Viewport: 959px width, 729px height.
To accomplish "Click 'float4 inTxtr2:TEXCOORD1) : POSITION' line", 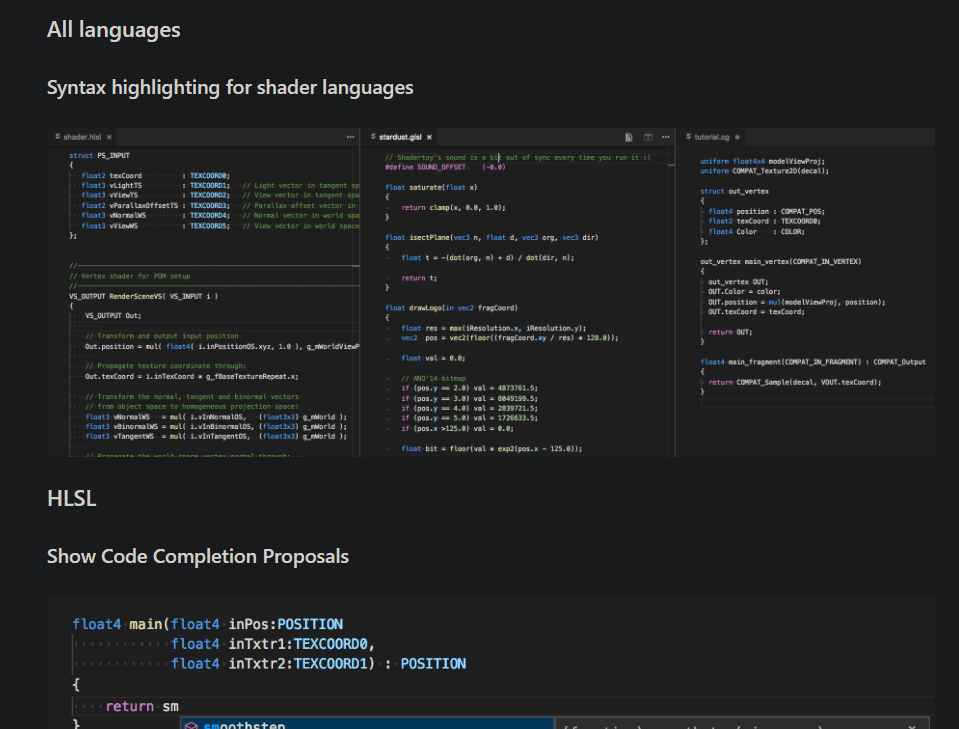I will click(x=318, y=664).
